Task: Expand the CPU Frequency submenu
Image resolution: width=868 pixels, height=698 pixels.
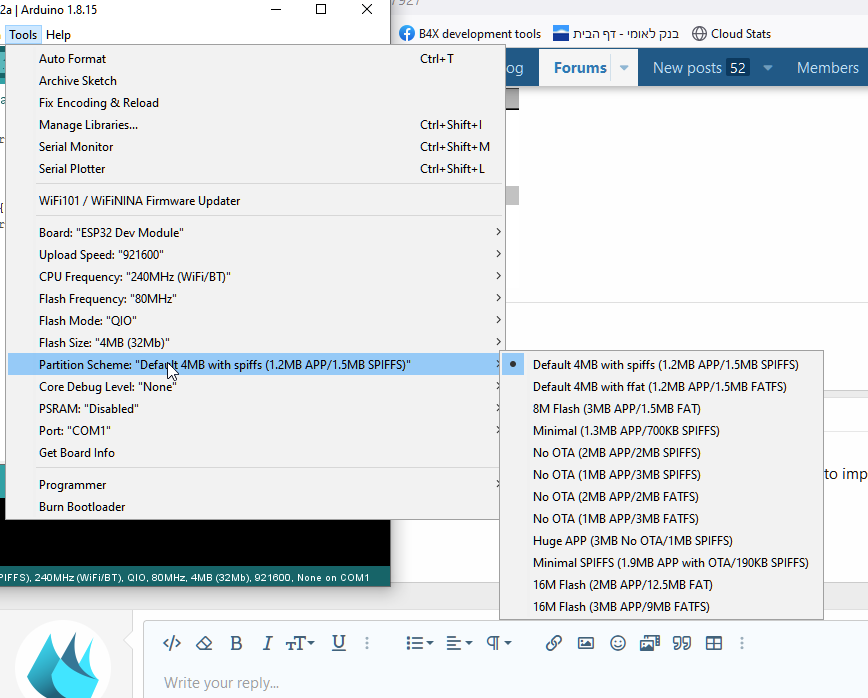Action: [255, 277]
